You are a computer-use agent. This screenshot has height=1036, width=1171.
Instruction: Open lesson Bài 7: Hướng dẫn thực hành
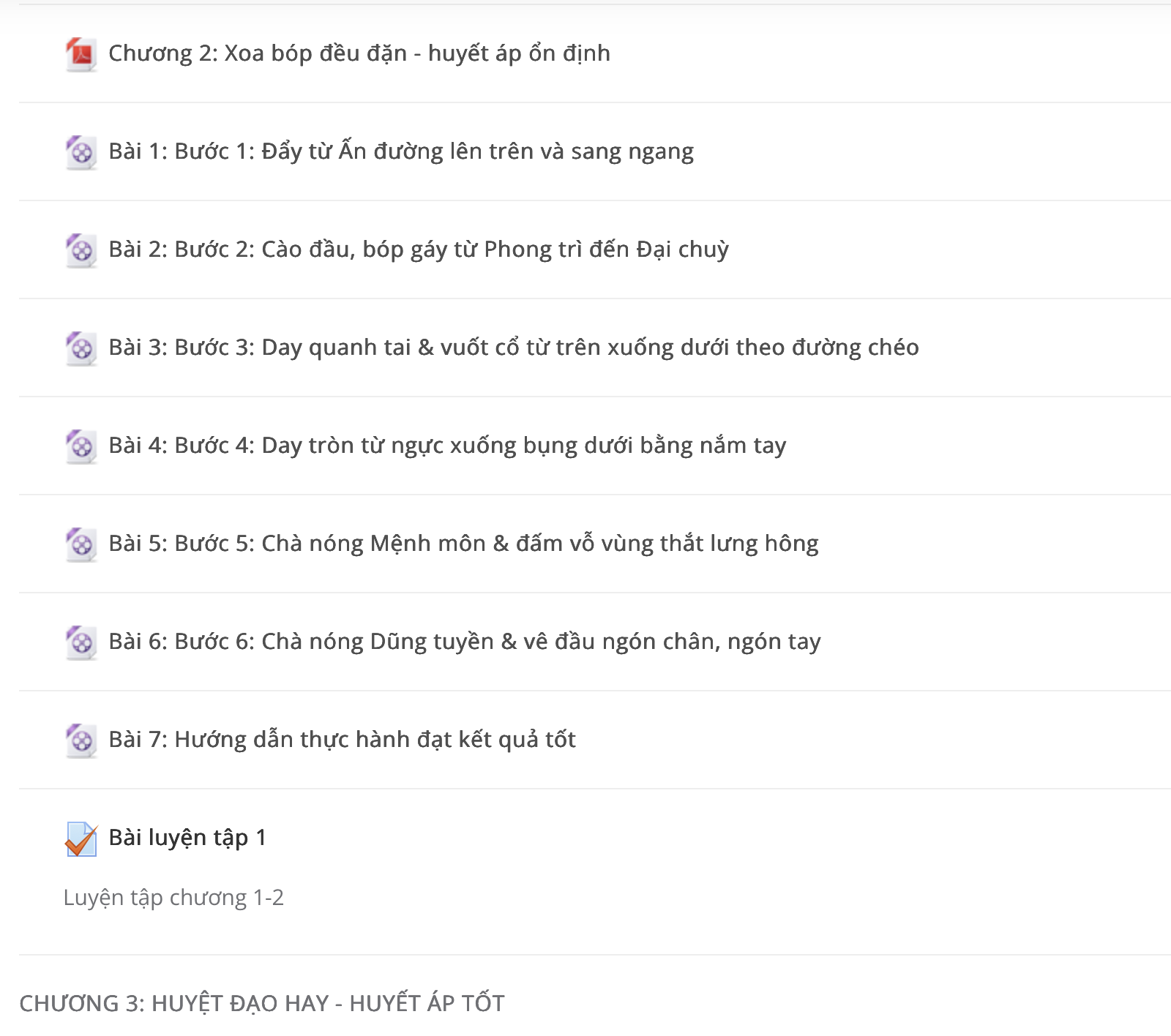pos(342,740)
